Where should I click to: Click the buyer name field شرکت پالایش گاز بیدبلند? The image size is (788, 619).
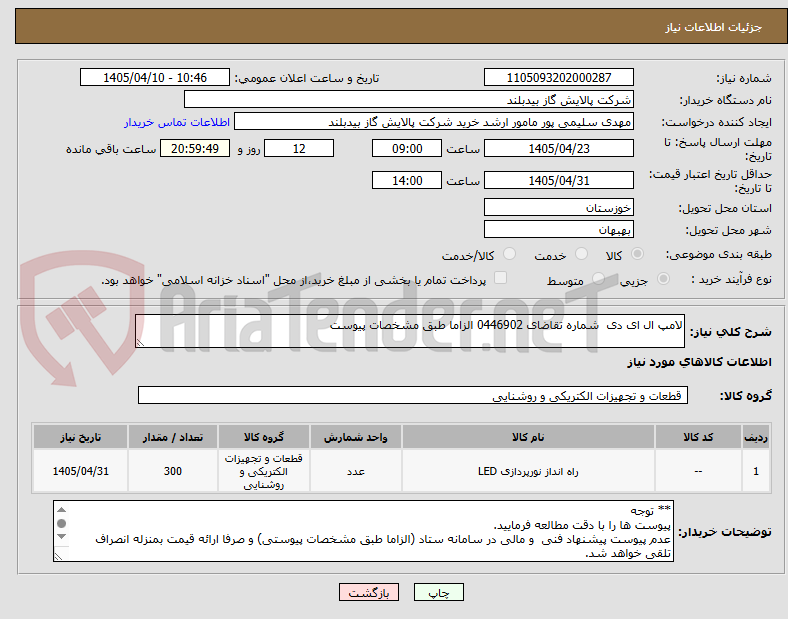[409, 99]
